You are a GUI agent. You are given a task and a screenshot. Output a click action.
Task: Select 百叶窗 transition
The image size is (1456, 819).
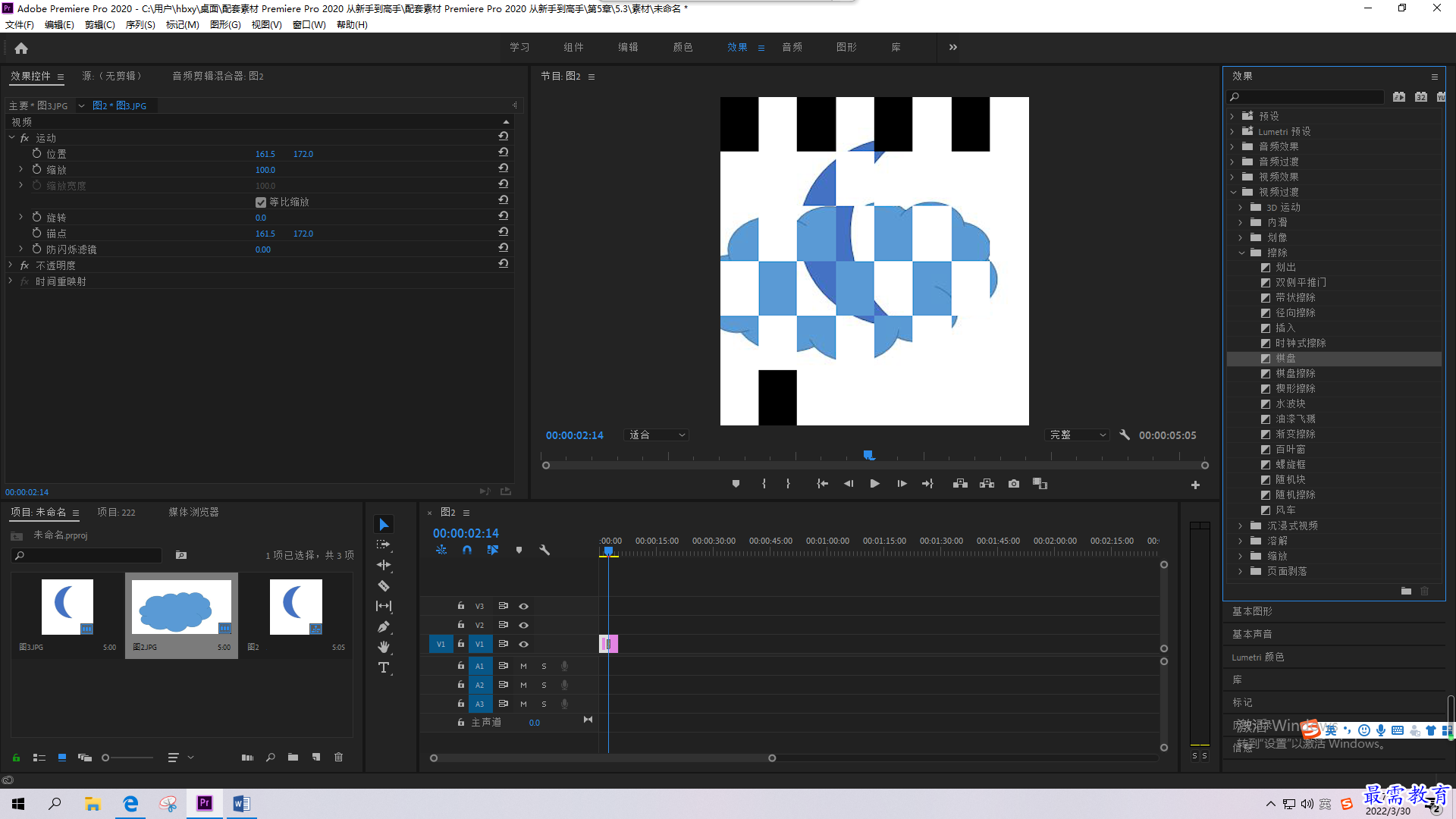1290,450
